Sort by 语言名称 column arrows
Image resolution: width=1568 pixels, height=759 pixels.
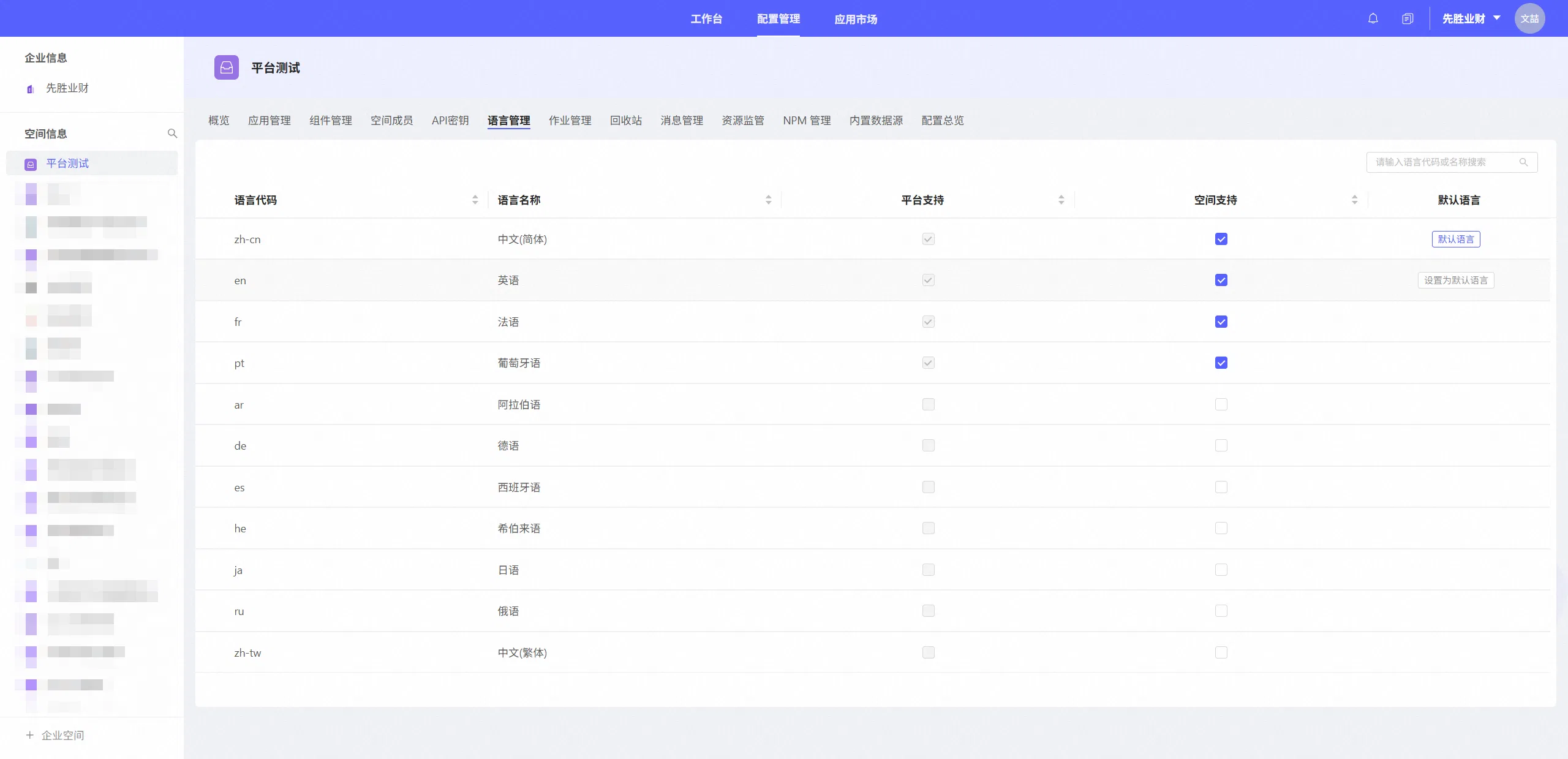click(768, 200)
